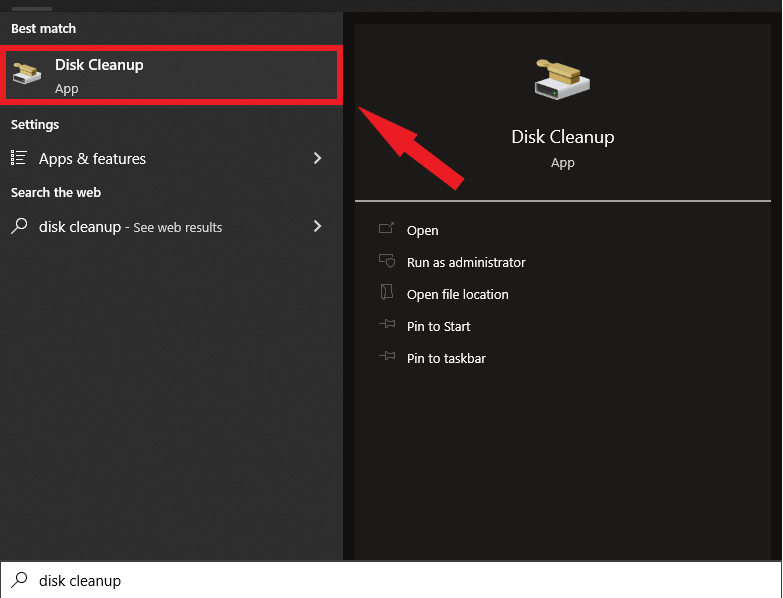Select Run as administrator
Screen dimensions: 783x598
tap(466, 263)
